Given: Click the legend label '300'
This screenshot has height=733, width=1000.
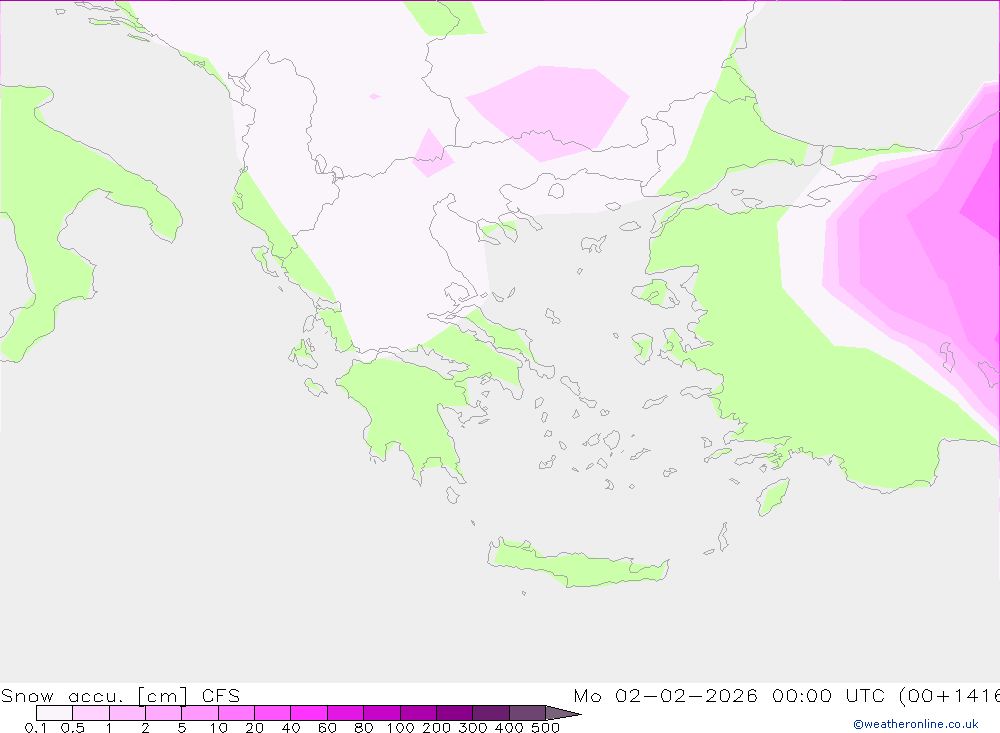Looking at the screenshot, I should point(473,727).
